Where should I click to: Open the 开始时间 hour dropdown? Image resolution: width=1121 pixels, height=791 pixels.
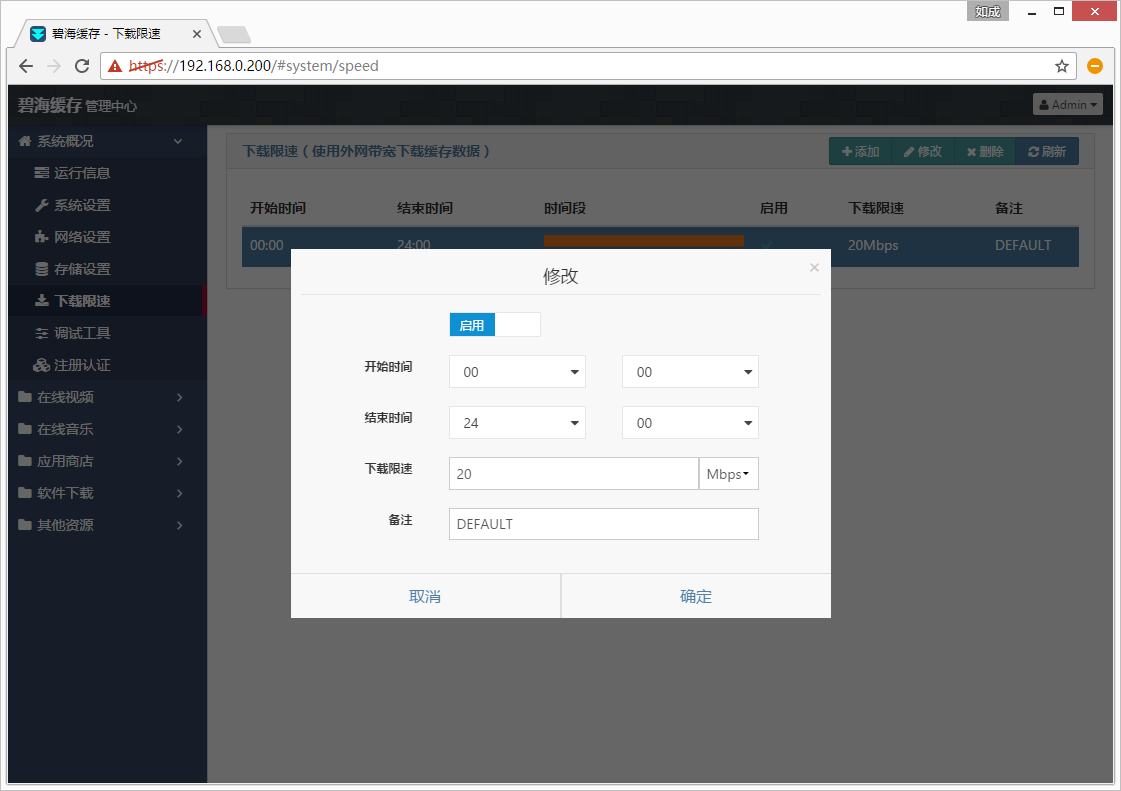[517, 372]
